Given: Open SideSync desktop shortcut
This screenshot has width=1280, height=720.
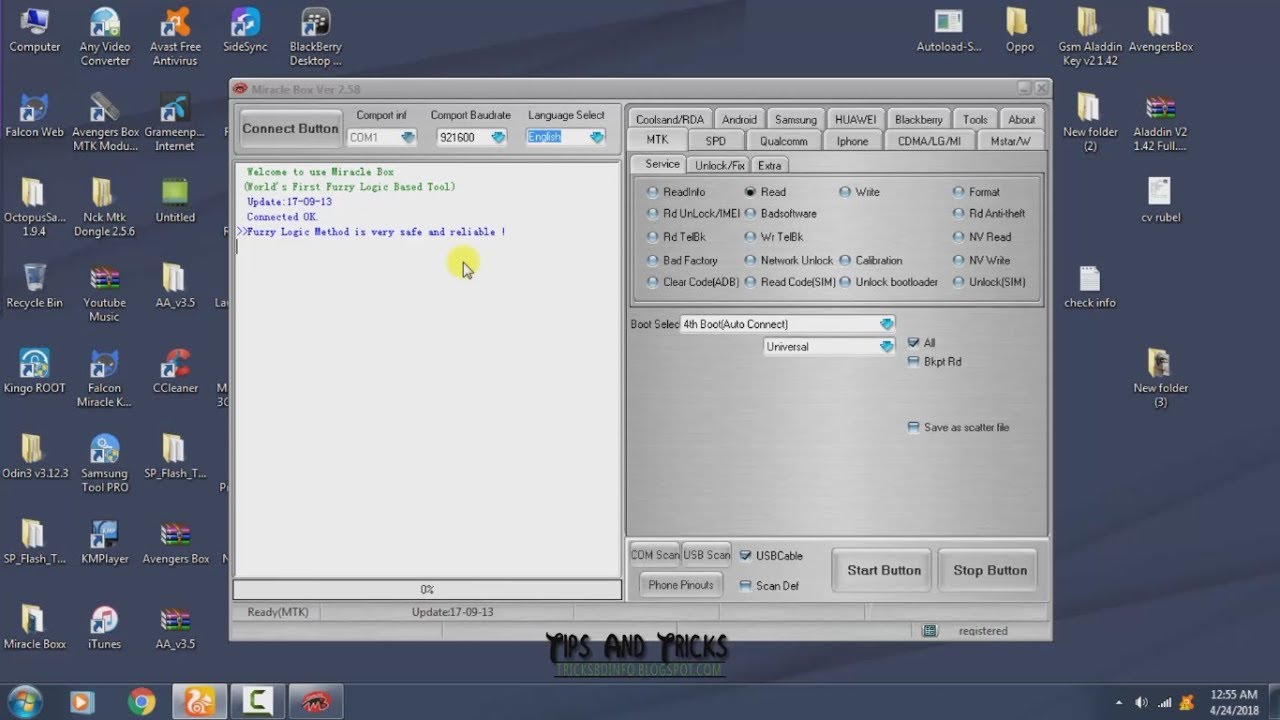Looking at the screenshot, I should tap(245, 30).
